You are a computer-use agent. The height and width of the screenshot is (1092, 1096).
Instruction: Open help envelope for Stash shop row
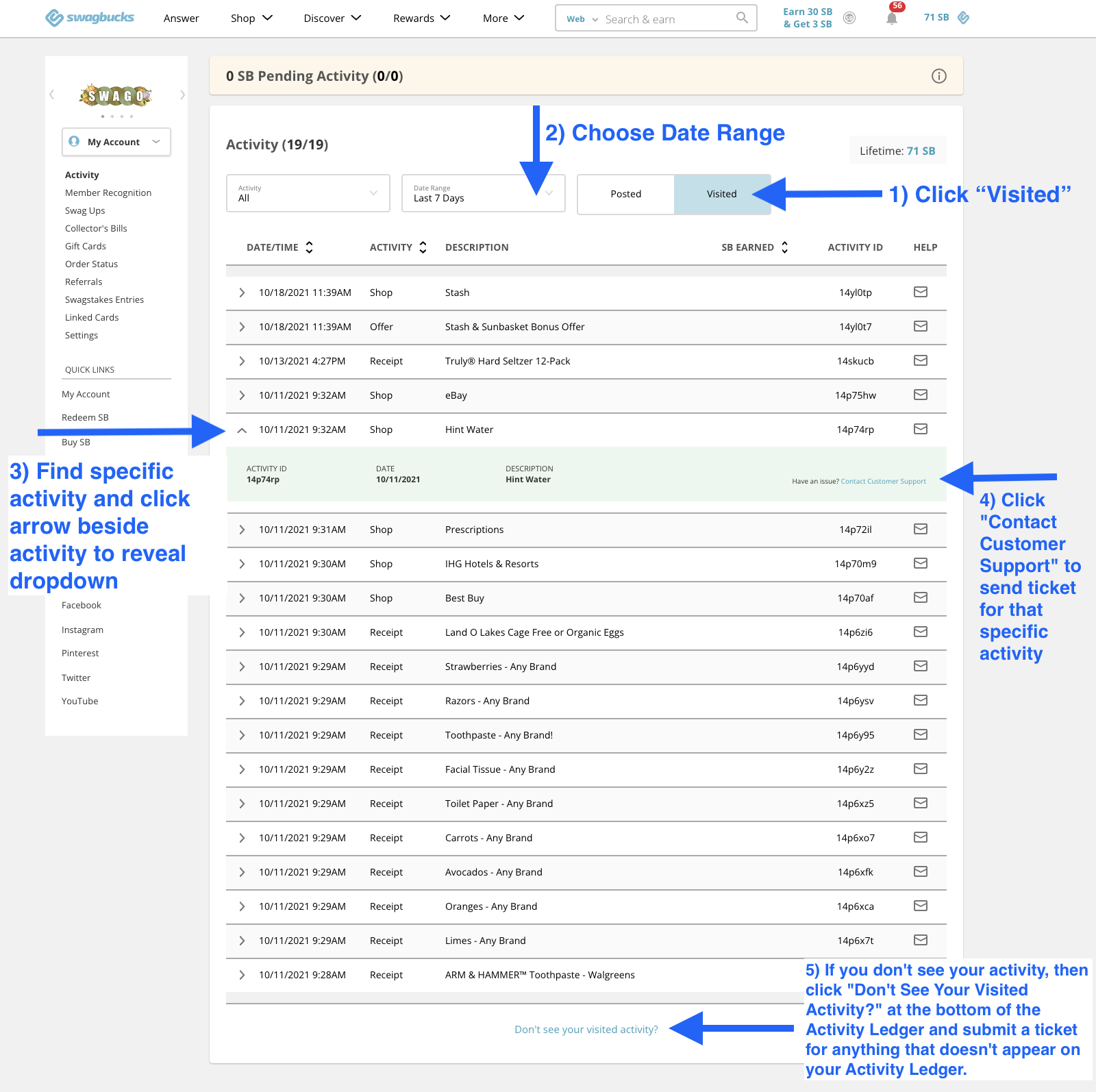(x=921, y=292)
